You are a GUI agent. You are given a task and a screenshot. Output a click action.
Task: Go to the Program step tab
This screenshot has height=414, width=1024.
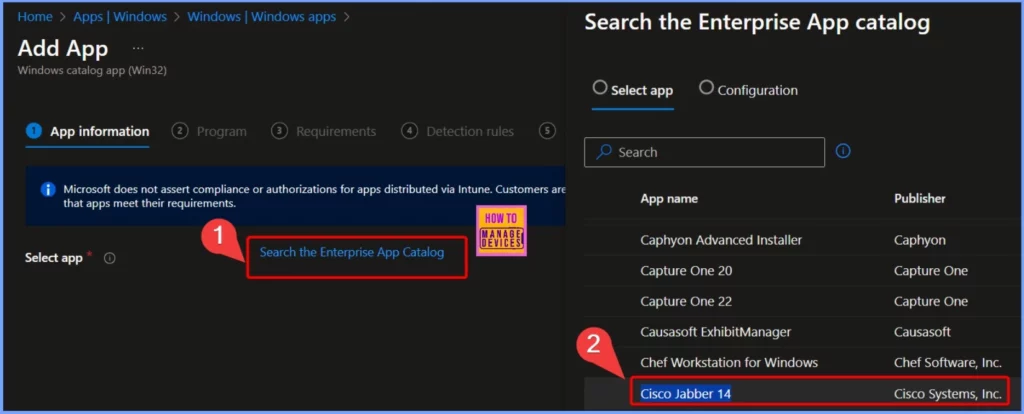209,131
